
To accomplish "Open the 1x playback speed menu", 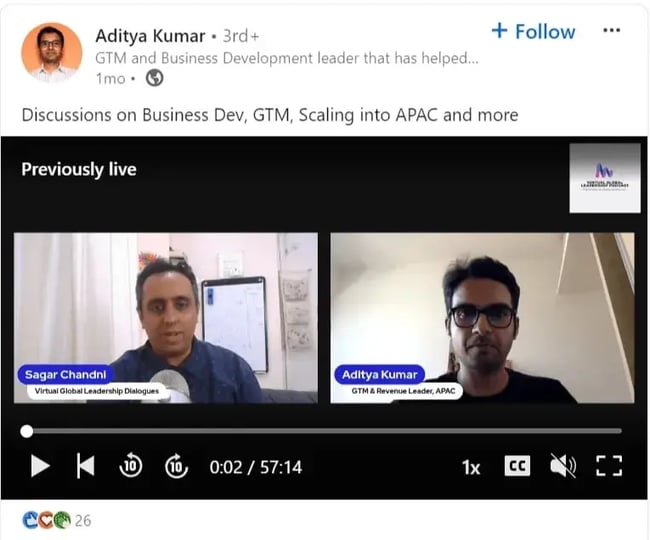I will click(x=471, y=467).
